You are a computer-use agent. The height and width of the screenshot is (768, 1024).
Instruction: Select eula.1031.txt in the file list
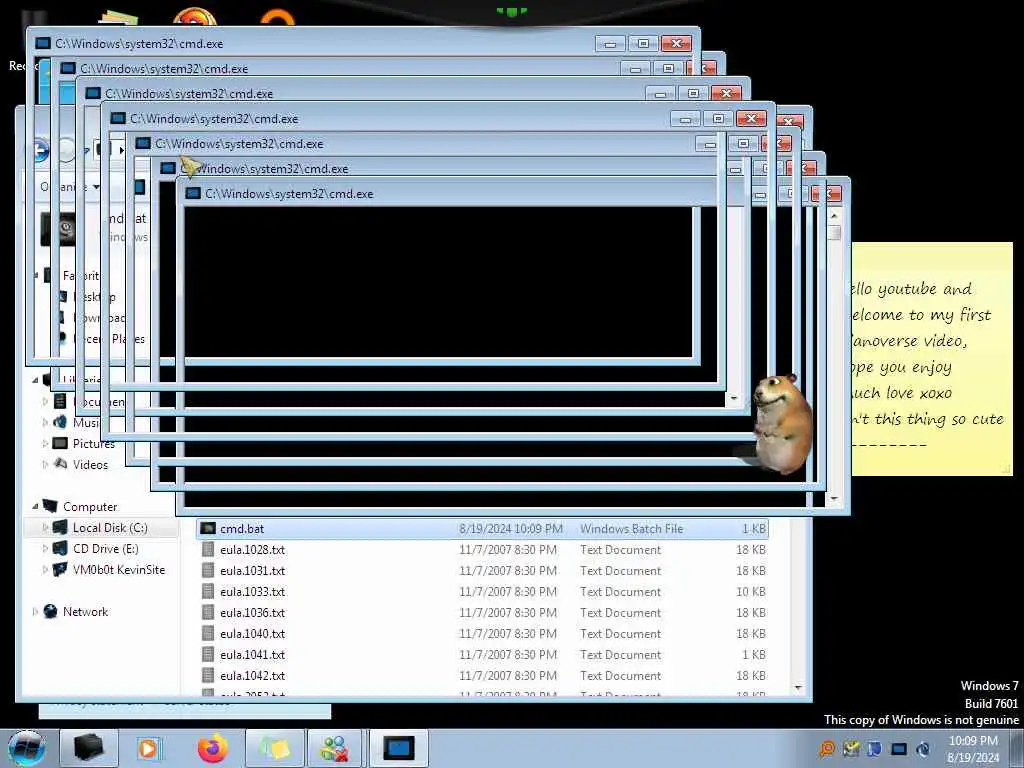tap(483, 571)
